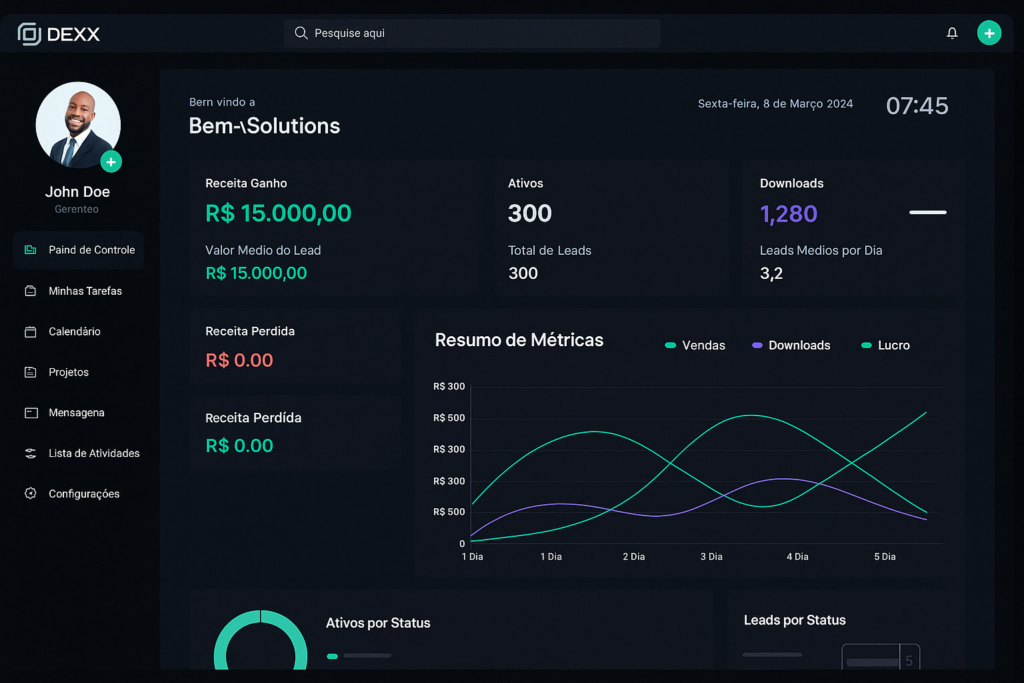Screen dimensions: 1024x683
Task: Click the white bar in Downloads card
Action: tap(927, 212)
